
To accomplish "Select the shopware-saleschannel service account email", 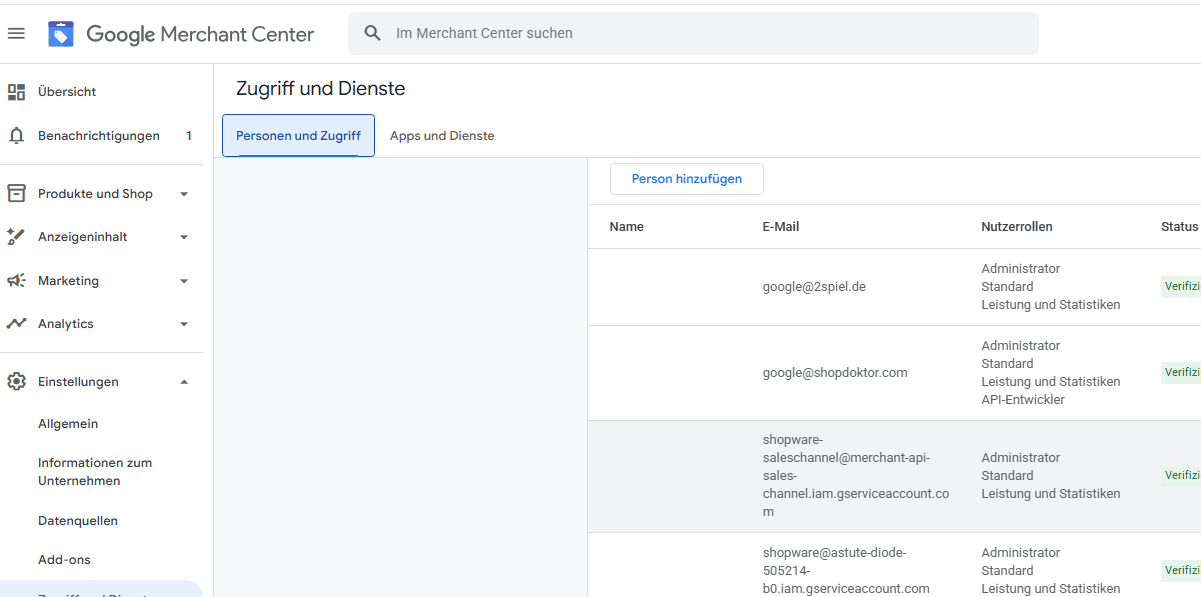I will coord(856,476).
